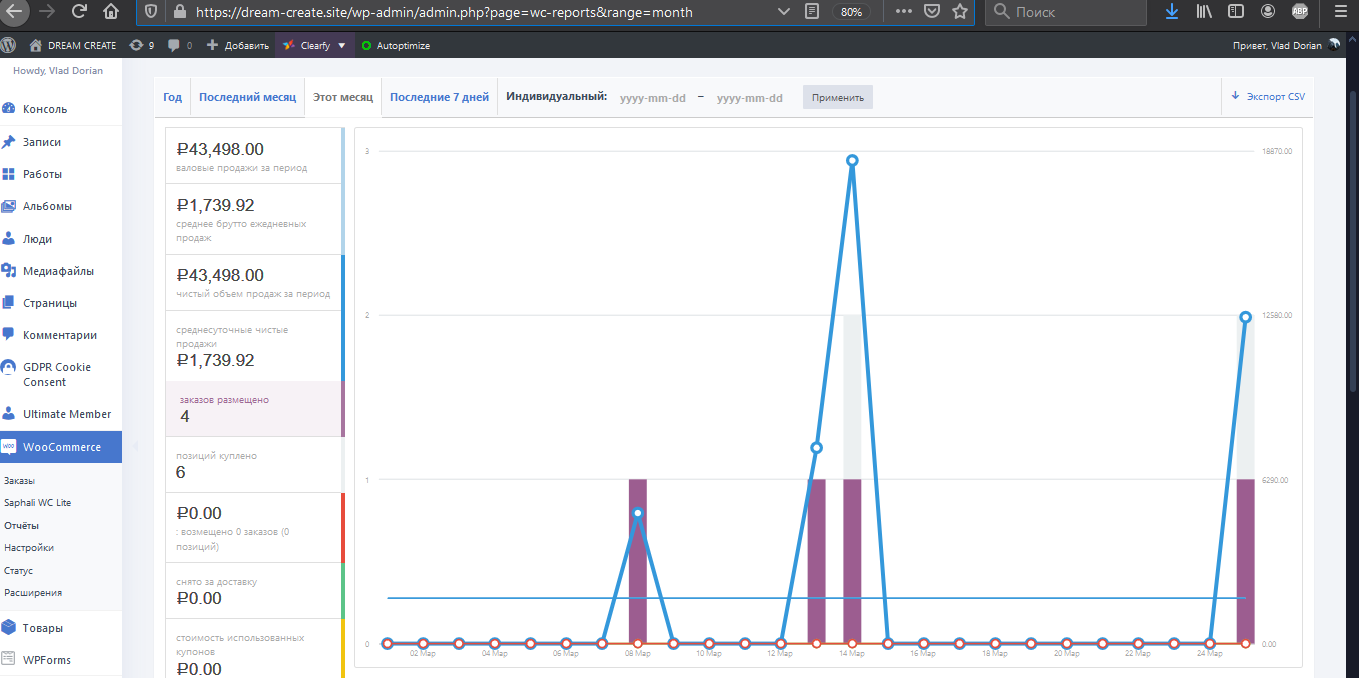Screen dimensions: 1359x678
Task: Click Экспорт CSV link
Action: 1268,97
